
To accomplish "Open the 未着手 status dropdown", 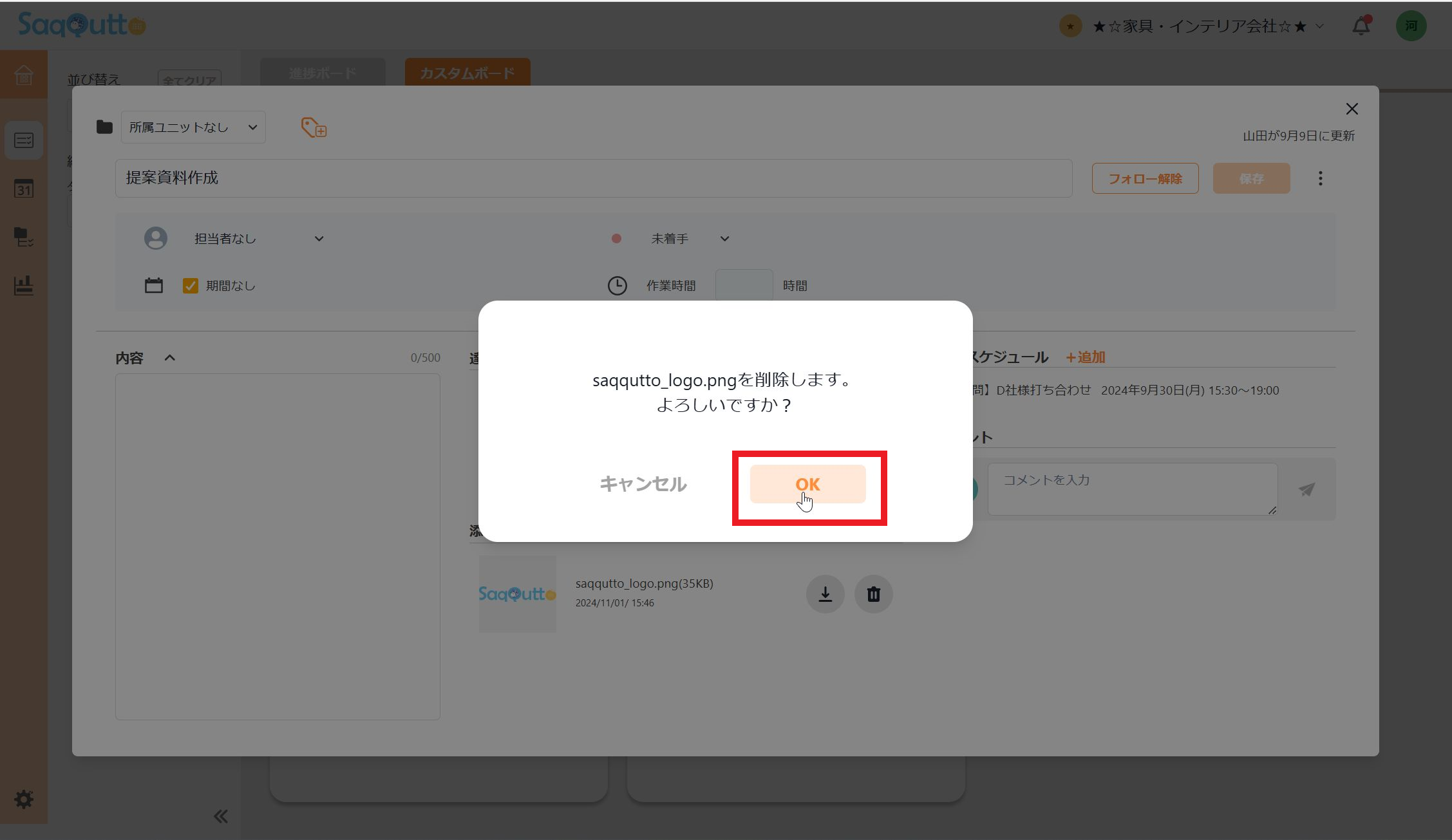I will [x=689, y=239].
